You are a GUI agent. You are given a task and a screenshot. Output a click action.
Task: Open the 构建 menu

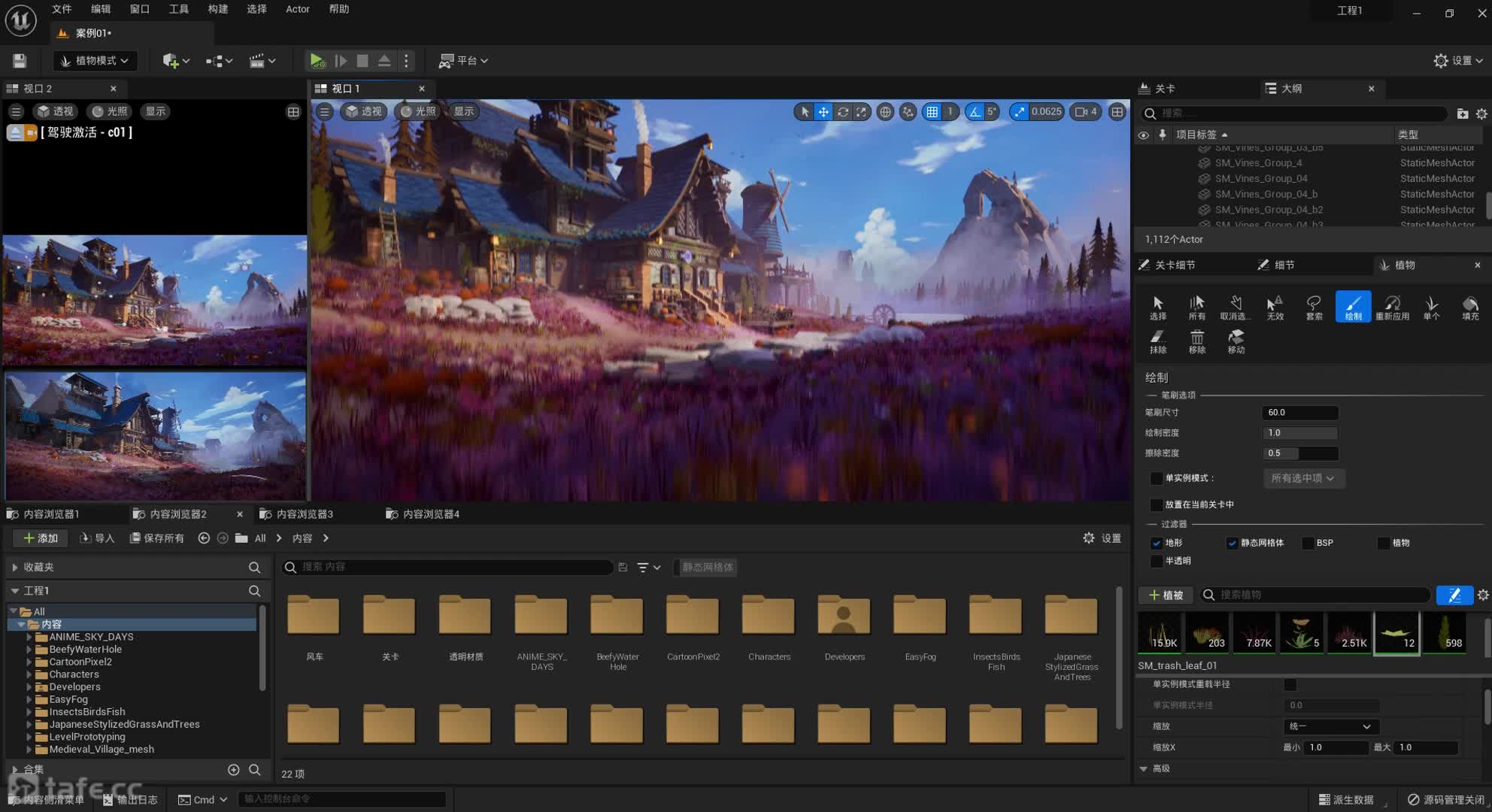point(218,9)
